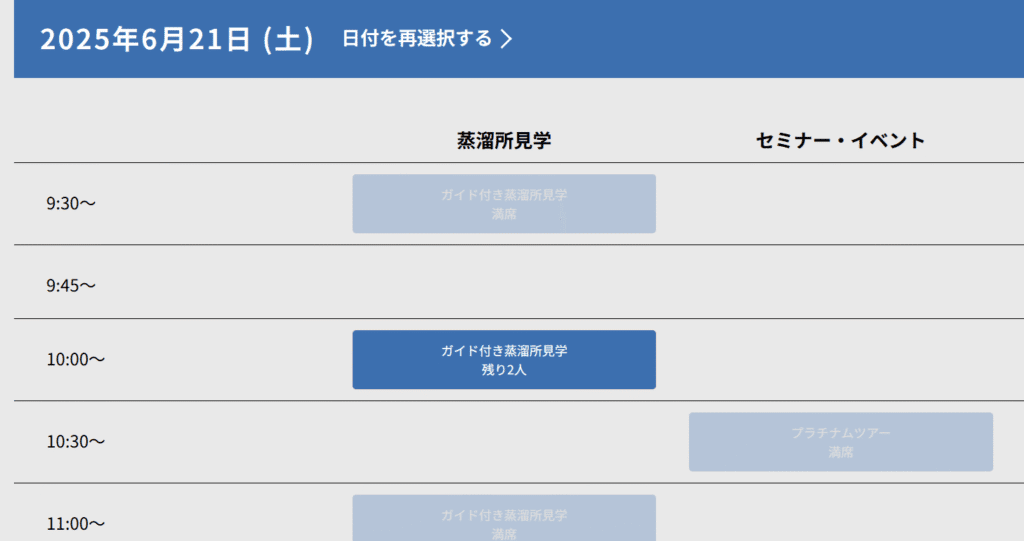Screen dimensions: 1024x541
Task: Click the empty セミナー・イベント cell at 9:45
Action: click(840, 282)
